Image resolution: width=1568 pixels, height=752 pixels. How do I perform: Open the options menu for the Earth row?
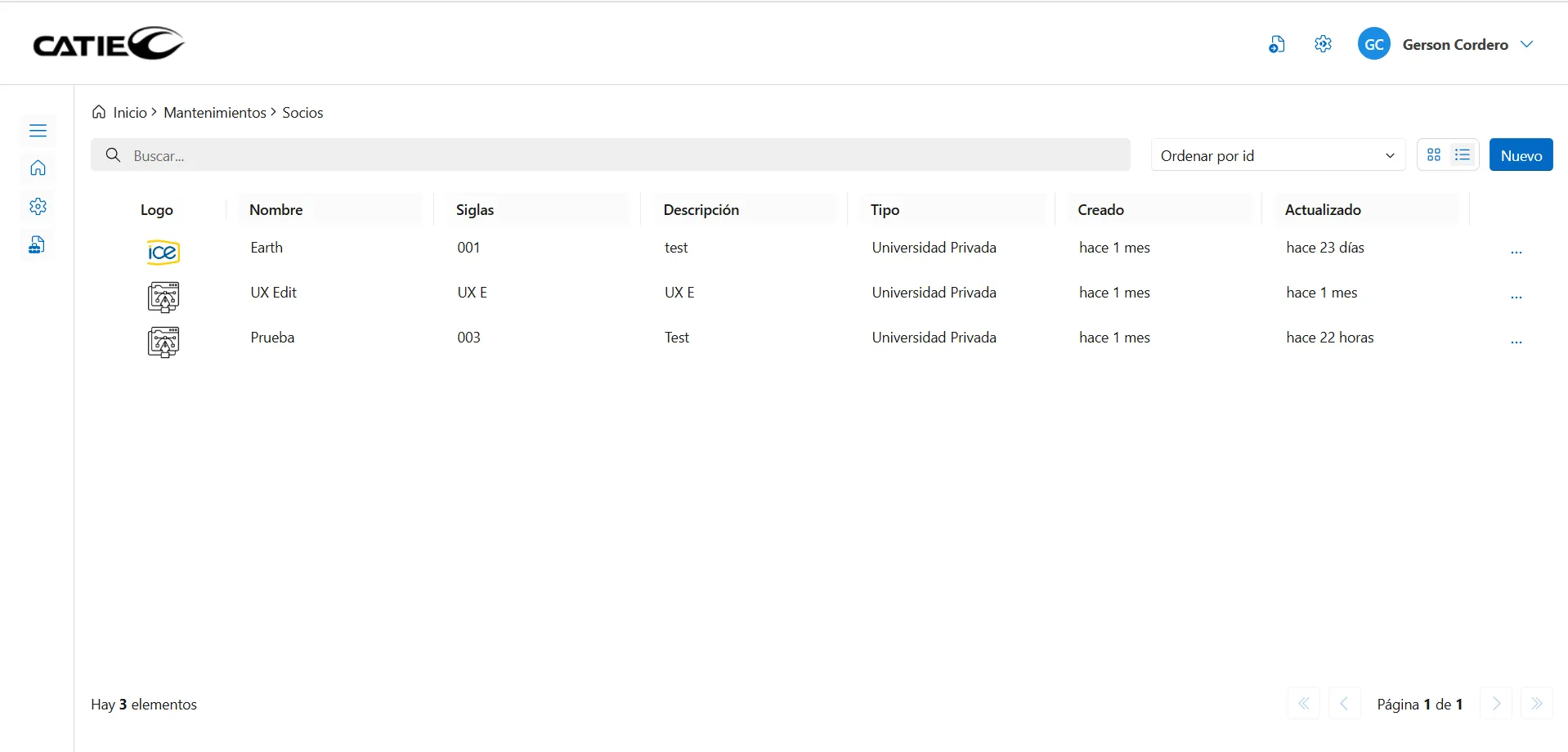[1516, 252]
